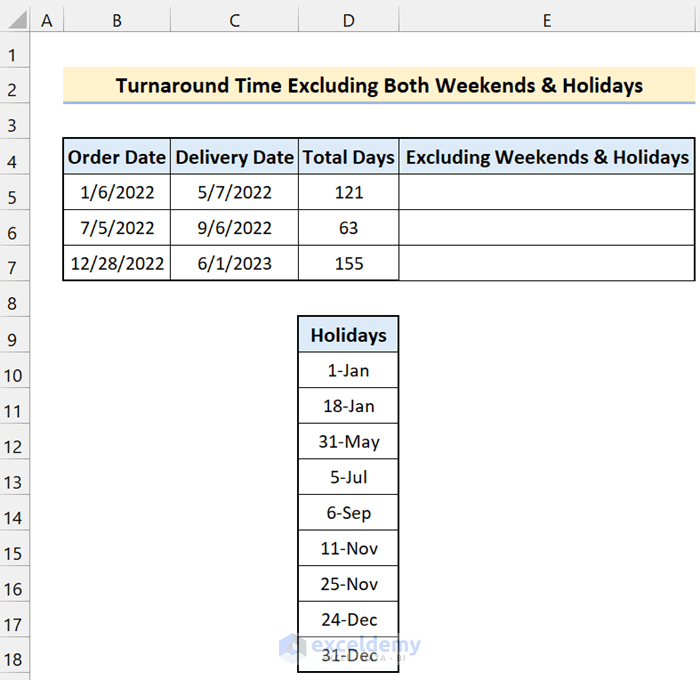The height and width of the screenshot is (680, 700).
Task: Select column B header
Action: pyautogui.click(x=117, y=21)
